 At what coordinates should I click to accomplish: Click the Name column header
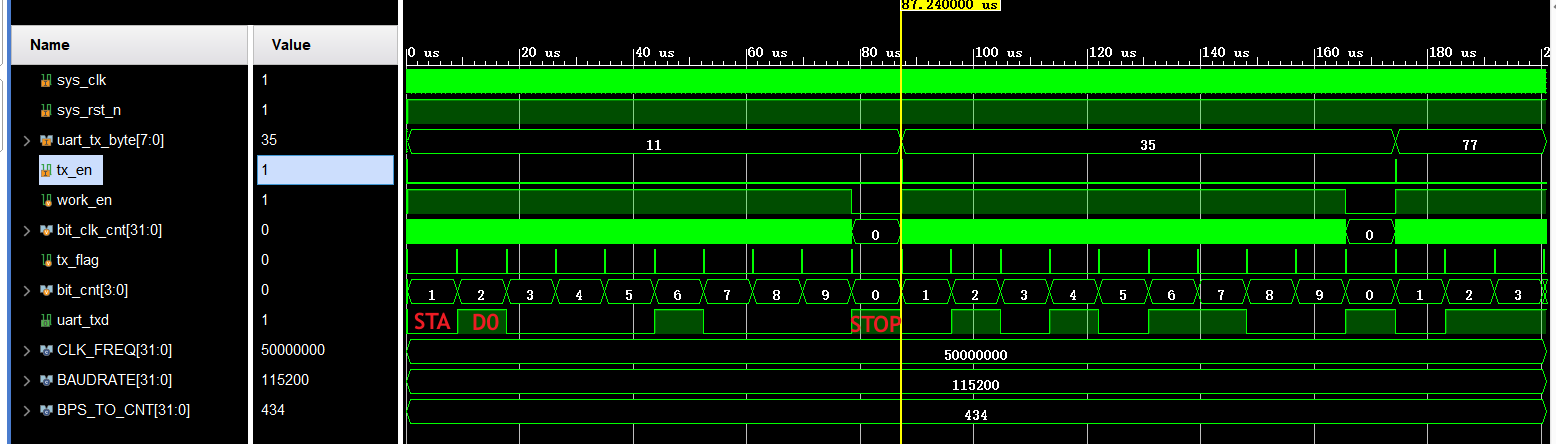[x=50, y=45]
